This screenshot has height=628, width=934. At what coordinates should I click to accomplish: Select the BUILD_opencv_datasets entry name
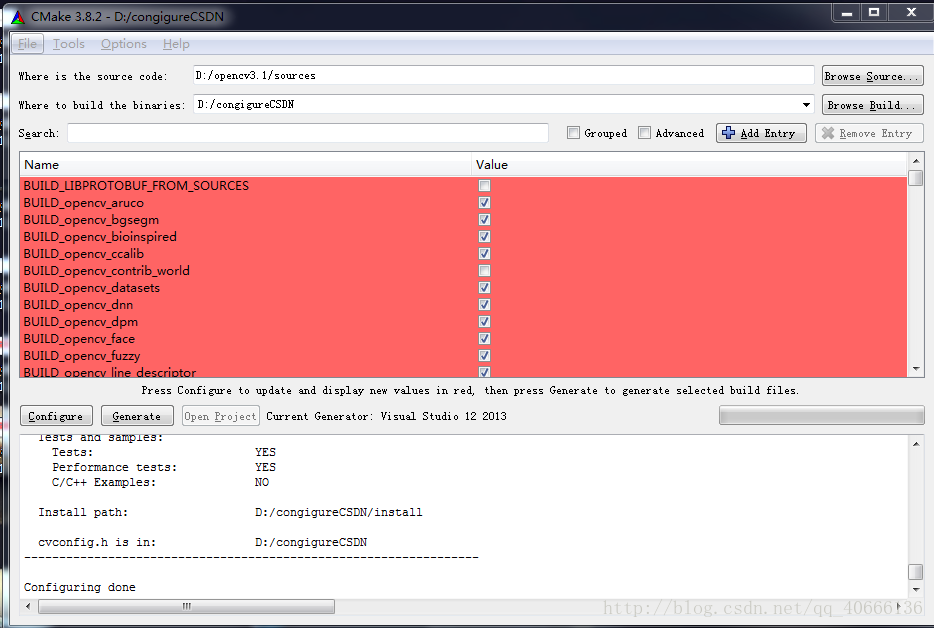(x=92, y=288)
